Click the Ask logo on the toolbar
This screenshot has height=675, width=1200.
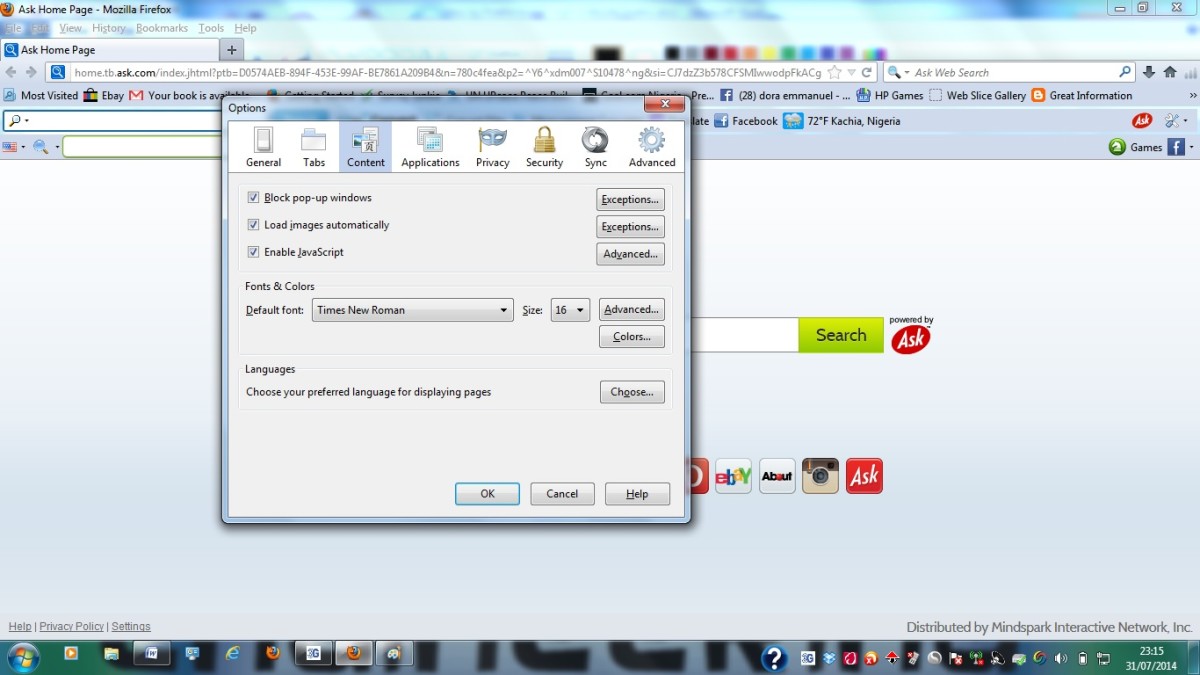pos(1141,120)
